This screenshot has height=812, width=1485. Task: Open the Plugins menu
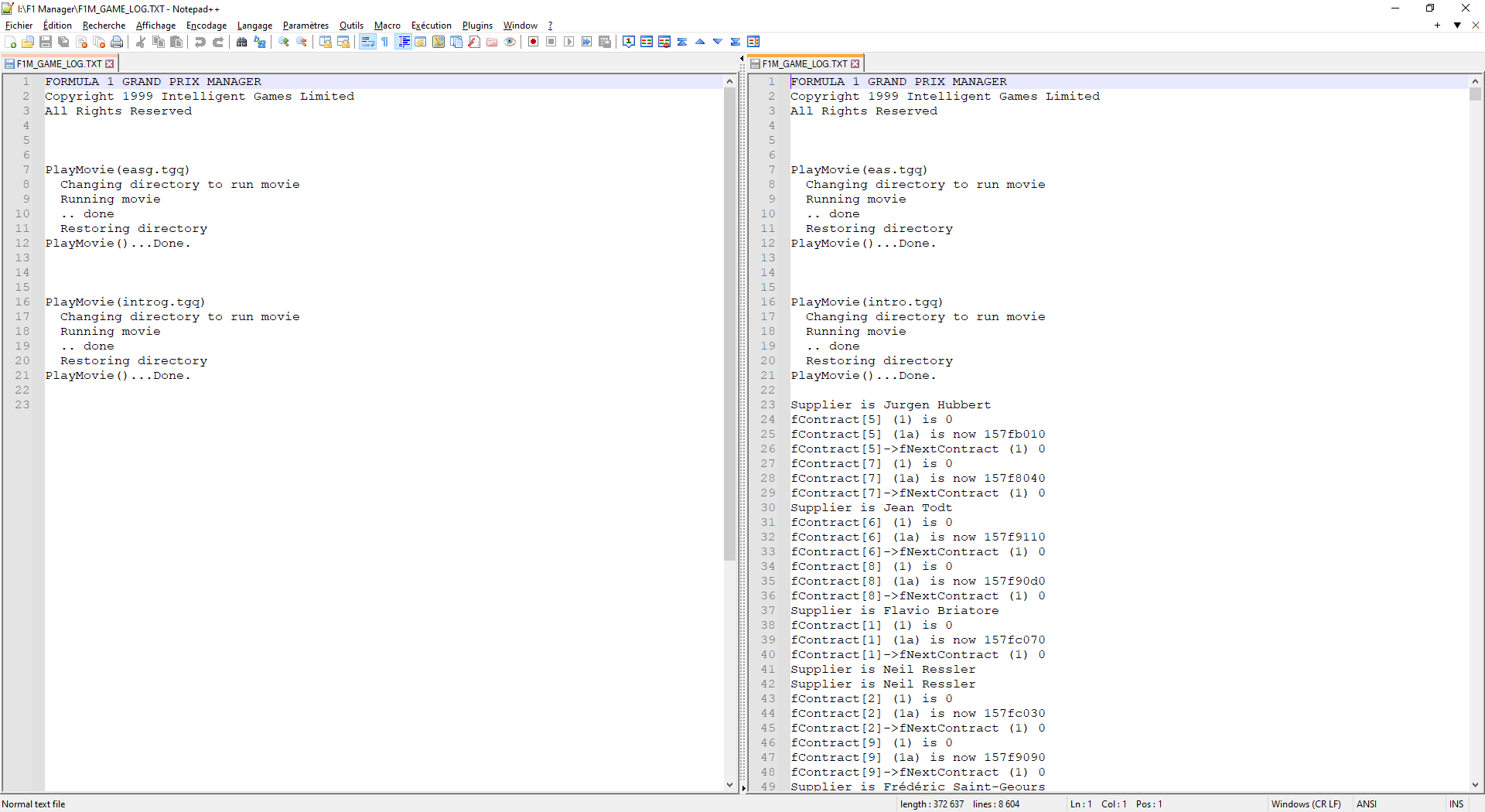point(477,26)
